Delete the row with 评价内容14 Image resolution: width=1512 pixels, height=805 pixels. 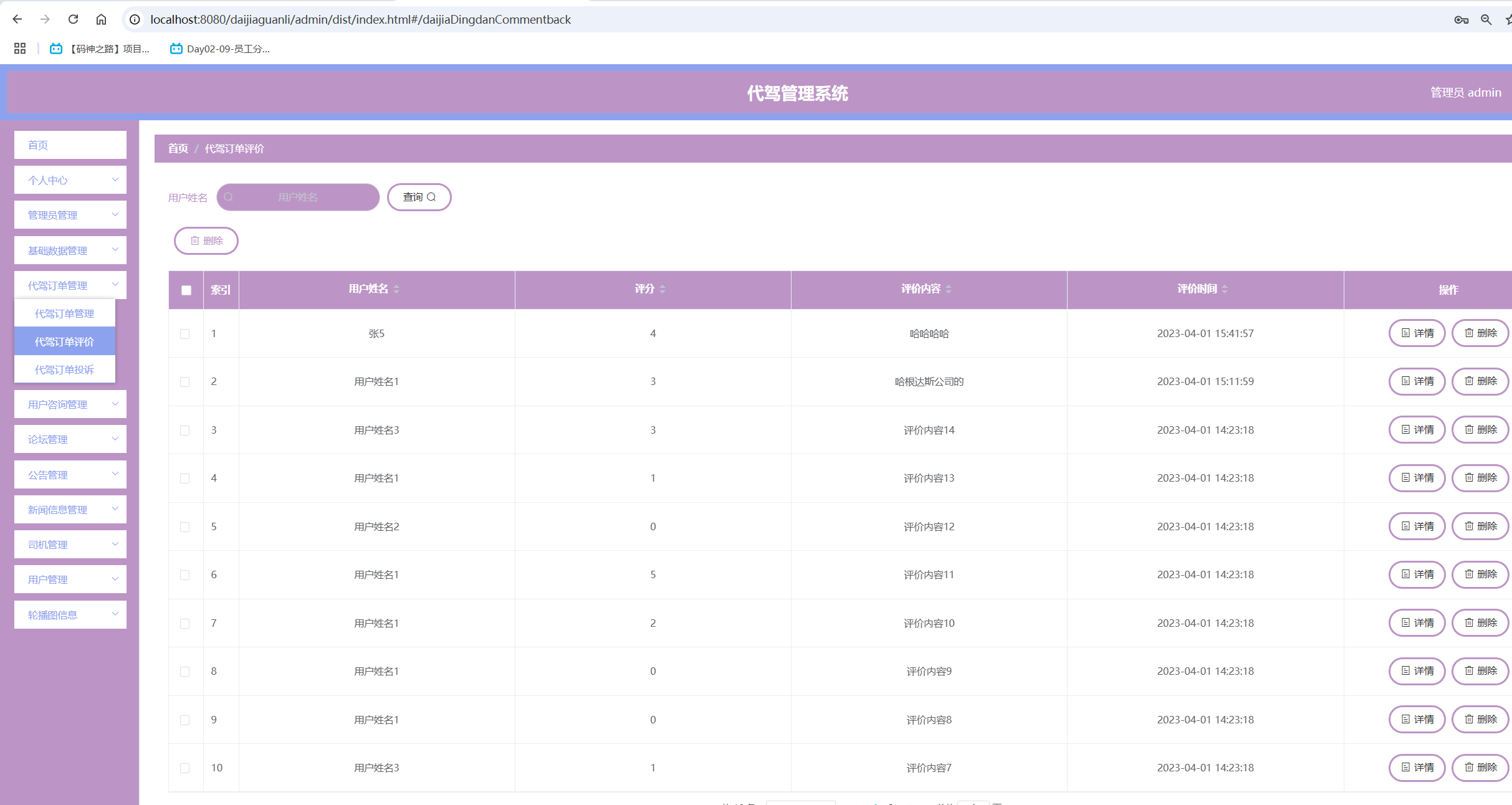click(1480, 430)
